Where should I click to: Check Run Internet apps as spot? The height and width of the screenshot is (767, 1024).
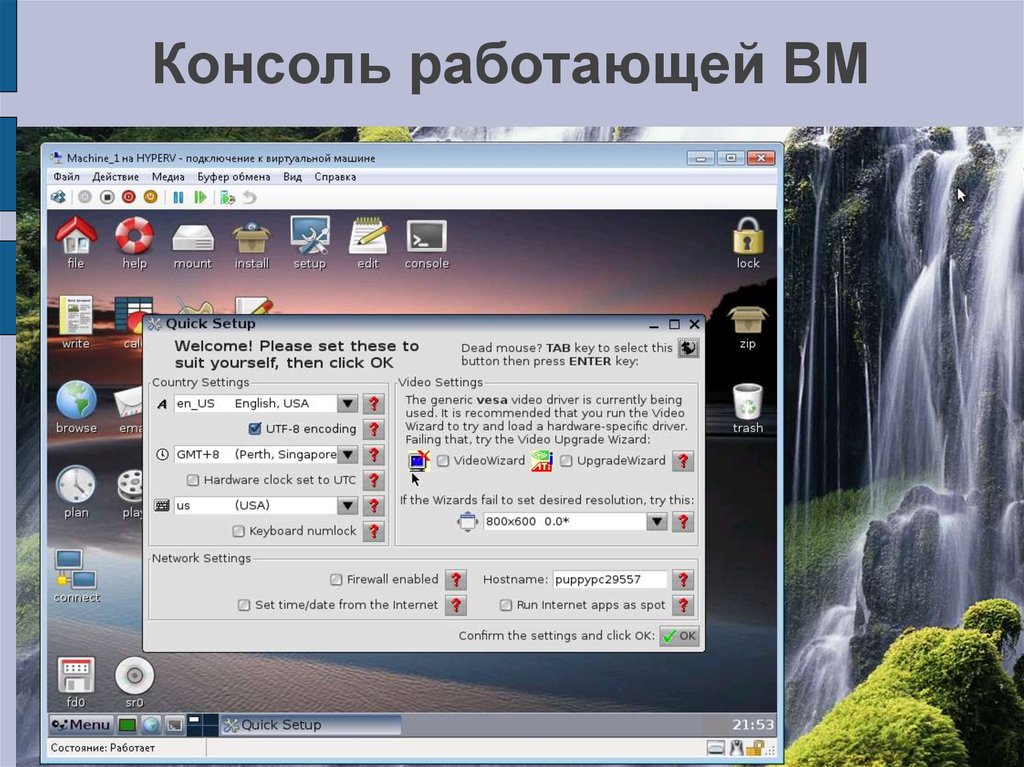[505, 605]
